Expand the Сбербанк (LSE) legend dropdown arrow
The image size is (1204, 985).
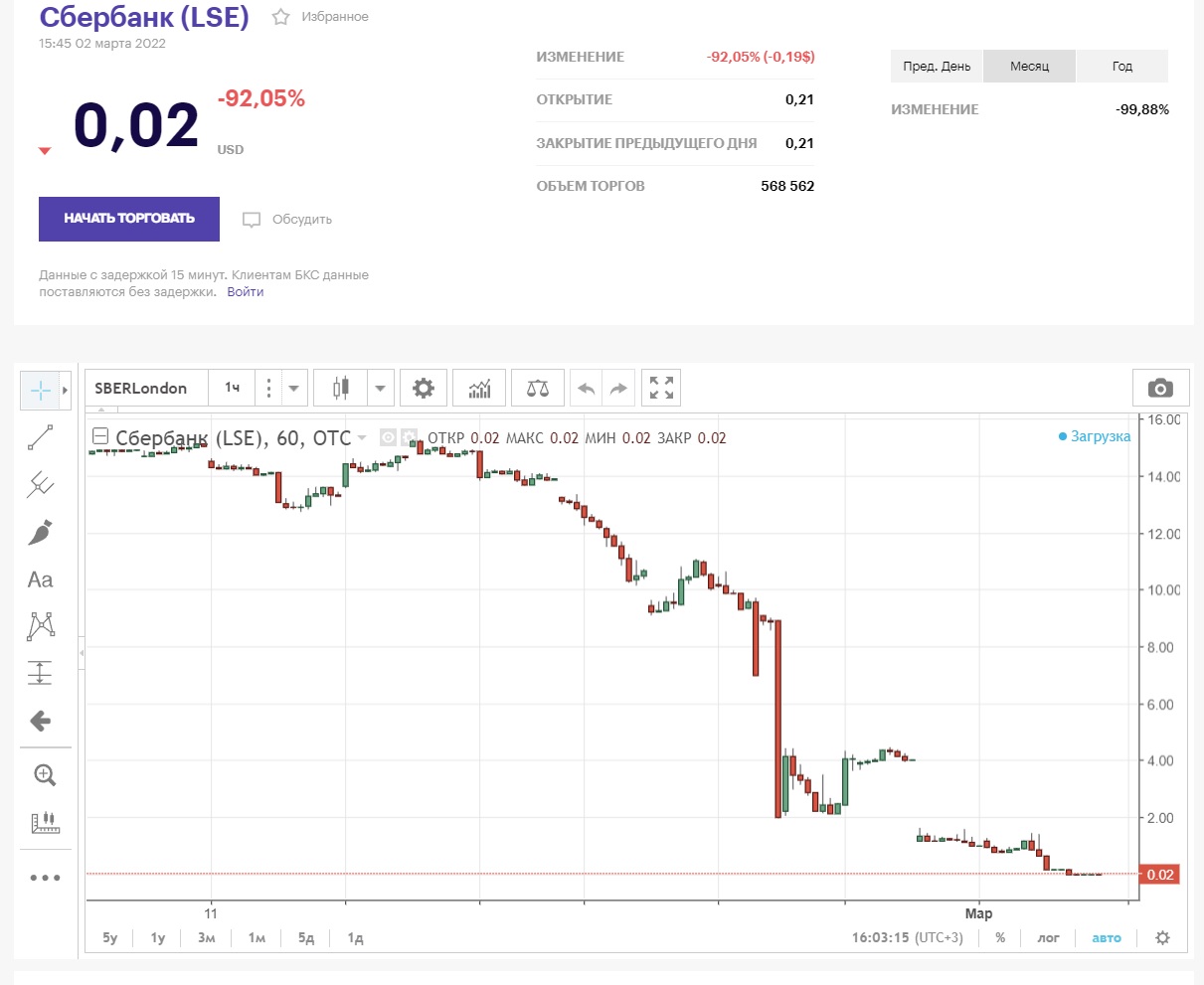coord(362,438)
